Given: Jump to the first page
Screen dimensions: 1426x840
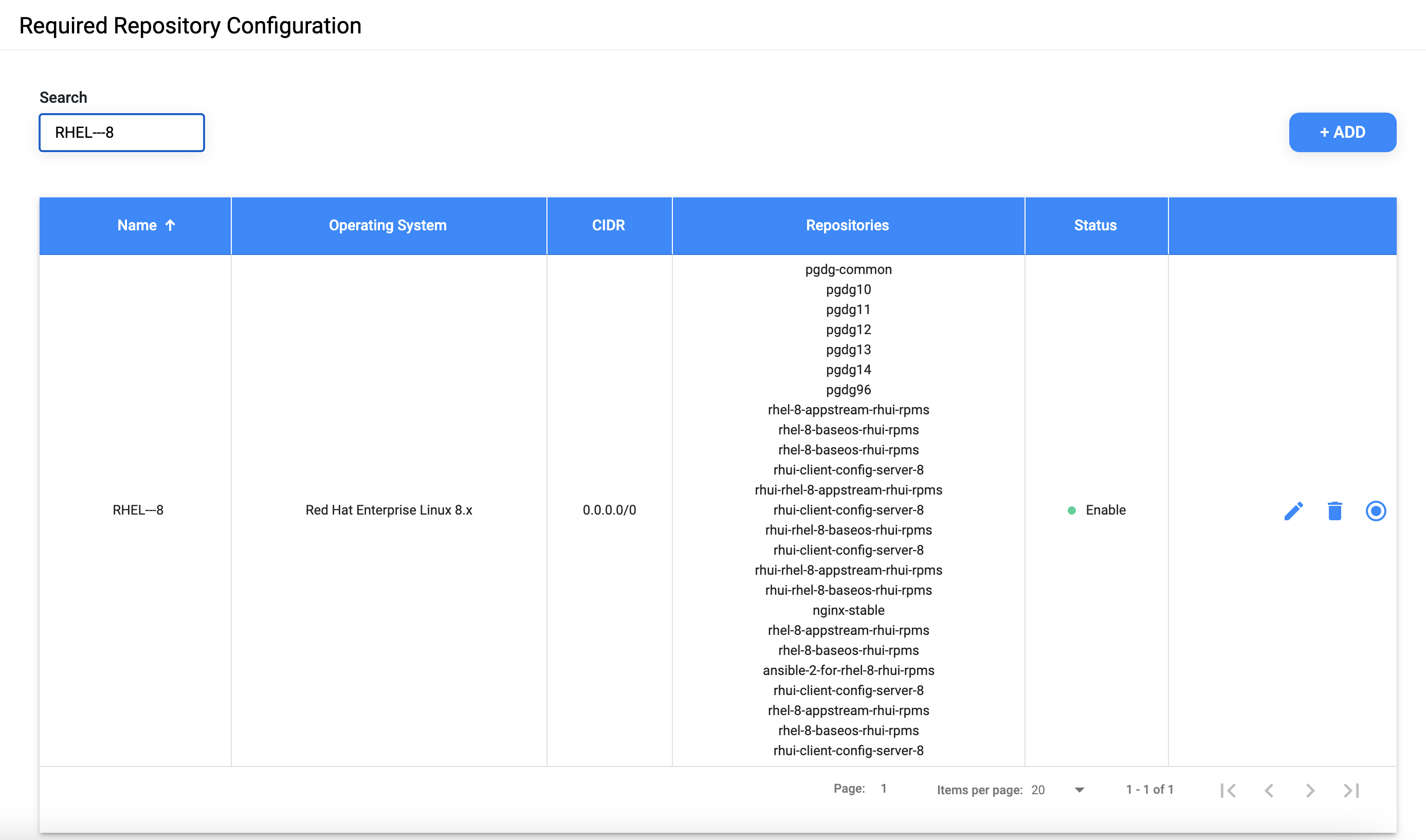Looking at the screenshot, I should pos(1228,790).
